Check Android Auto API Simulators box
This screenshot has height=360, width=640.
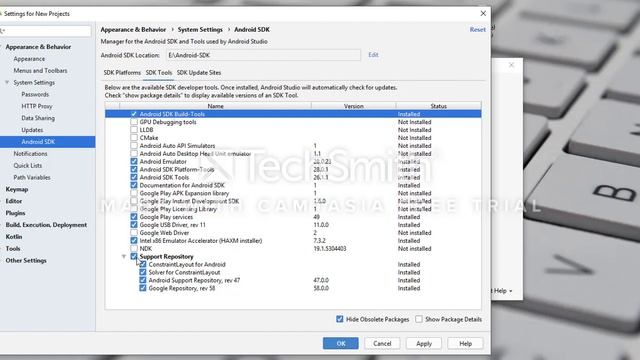[x=134, y=146]
